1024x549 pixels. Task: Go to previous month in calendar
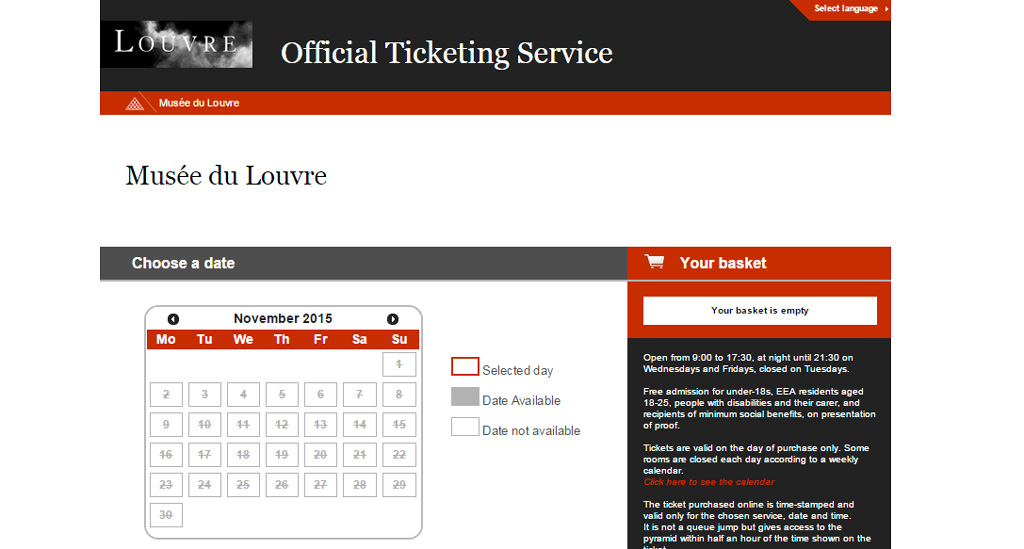173,319
